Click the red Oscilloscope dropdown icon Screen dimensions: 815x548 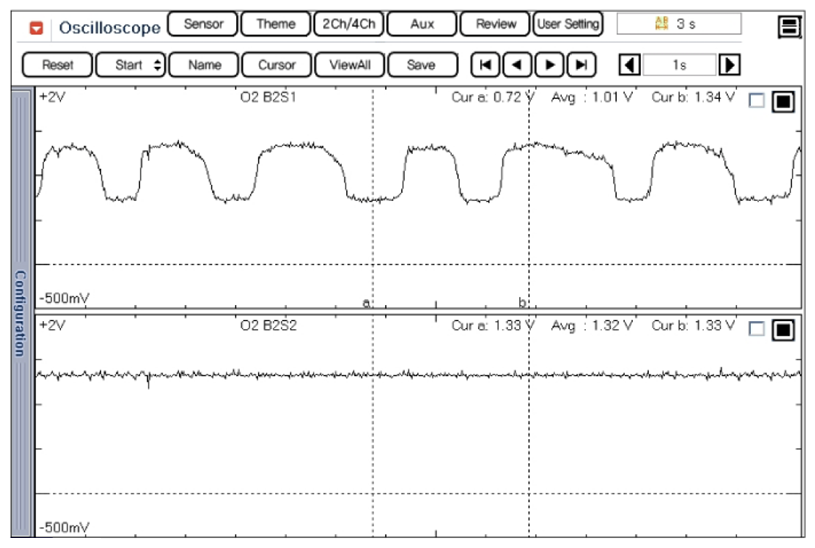(x=36, y=27)
